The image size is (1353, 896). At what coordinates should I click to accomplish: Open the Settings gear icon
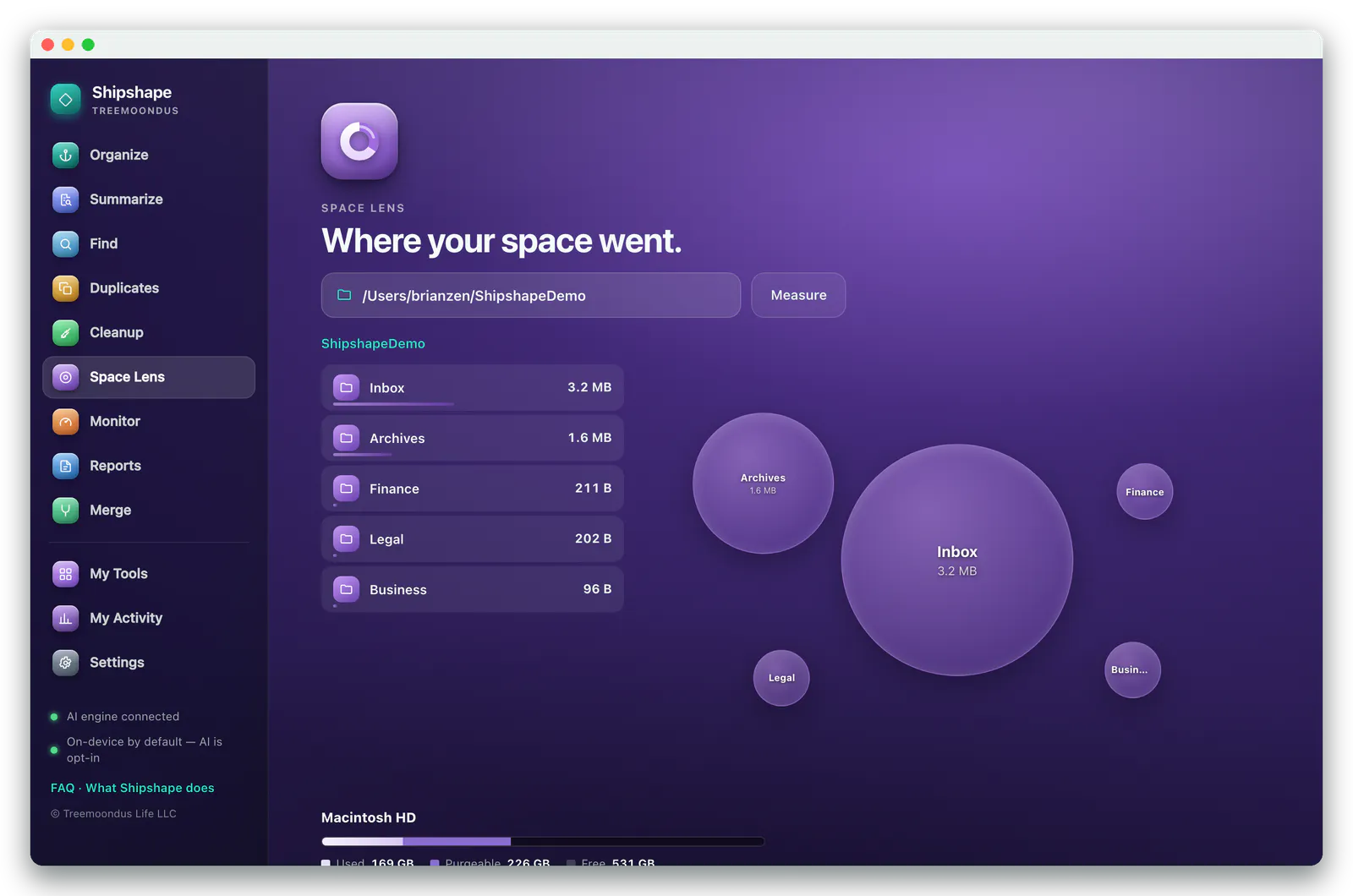[x=65, y=663]
